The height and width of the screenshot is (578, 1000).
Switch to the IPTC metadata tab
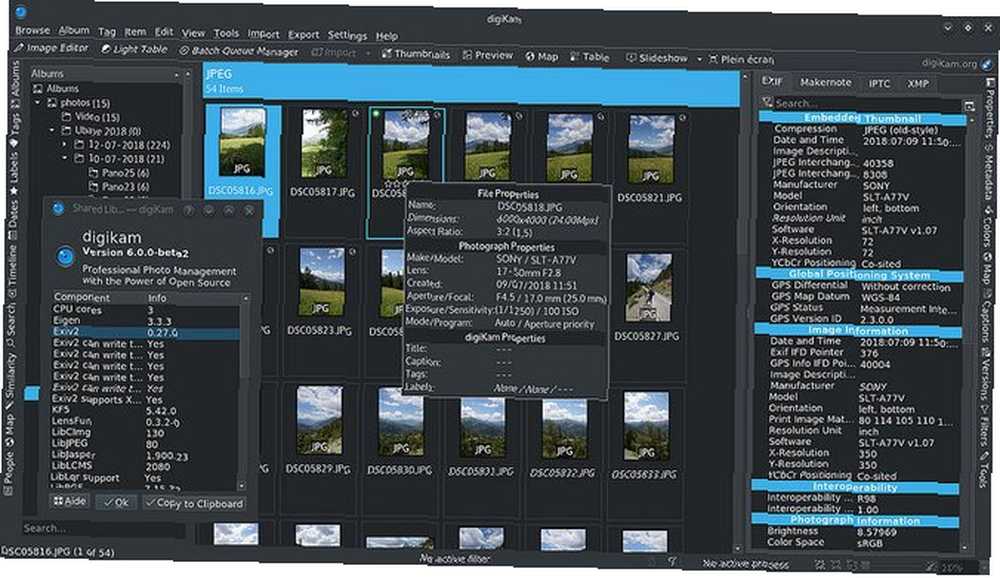(x=879, y=83)
